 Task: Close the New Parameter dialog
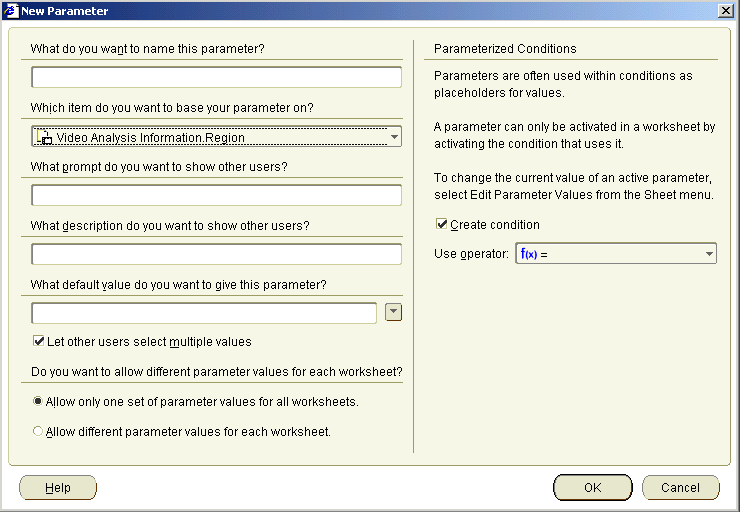click(725, 10)
